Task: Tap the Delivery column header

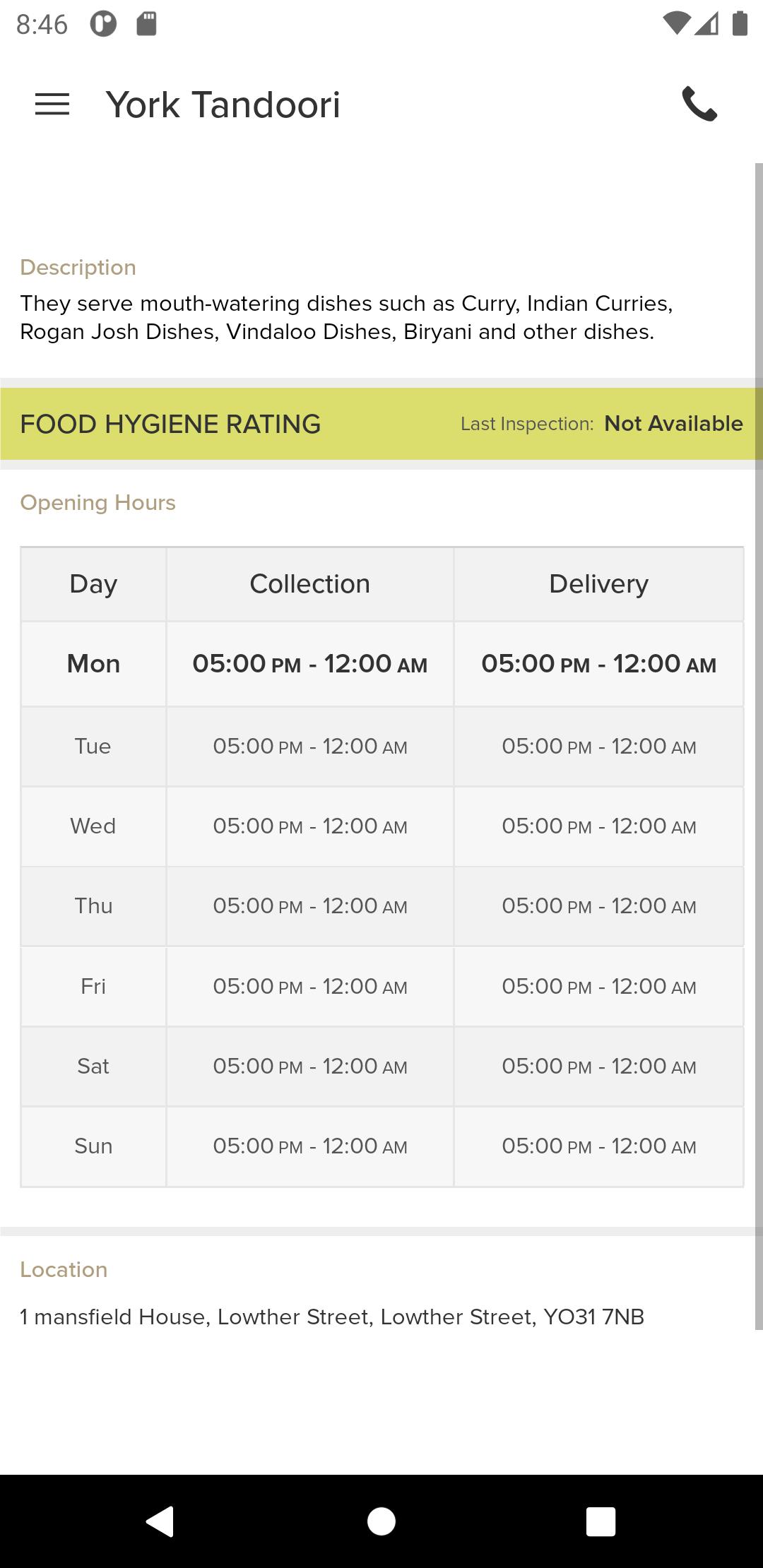Action: 598,584
